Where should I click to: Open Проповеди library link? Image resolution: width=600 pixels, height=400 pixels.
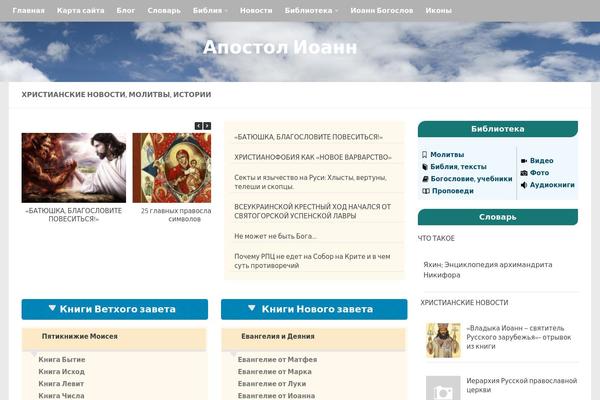(453, 191)
